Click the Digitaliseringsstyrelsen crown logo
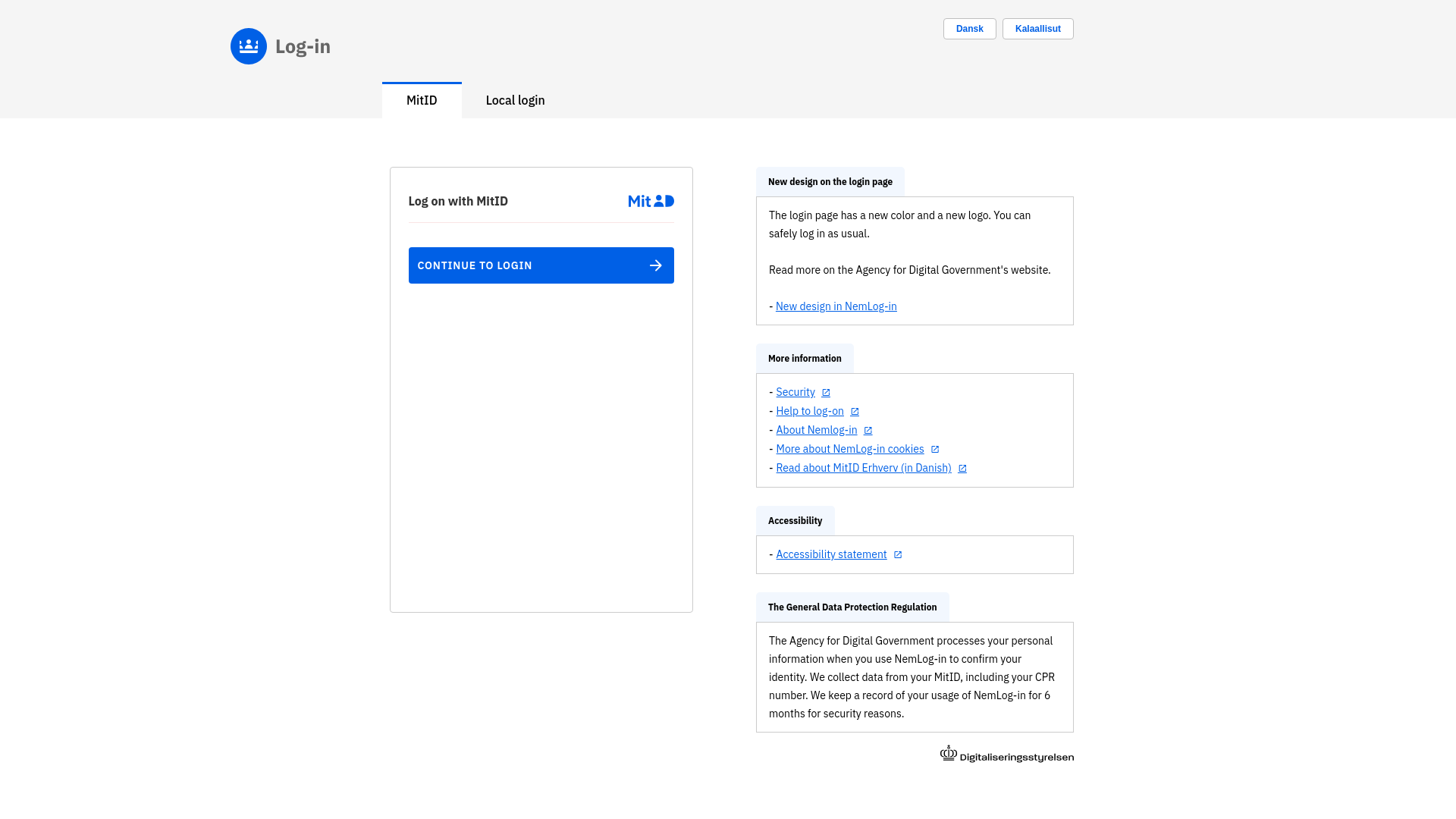Screen dimensions: 1456x819 pyautogui.click(x=949, y=753)
